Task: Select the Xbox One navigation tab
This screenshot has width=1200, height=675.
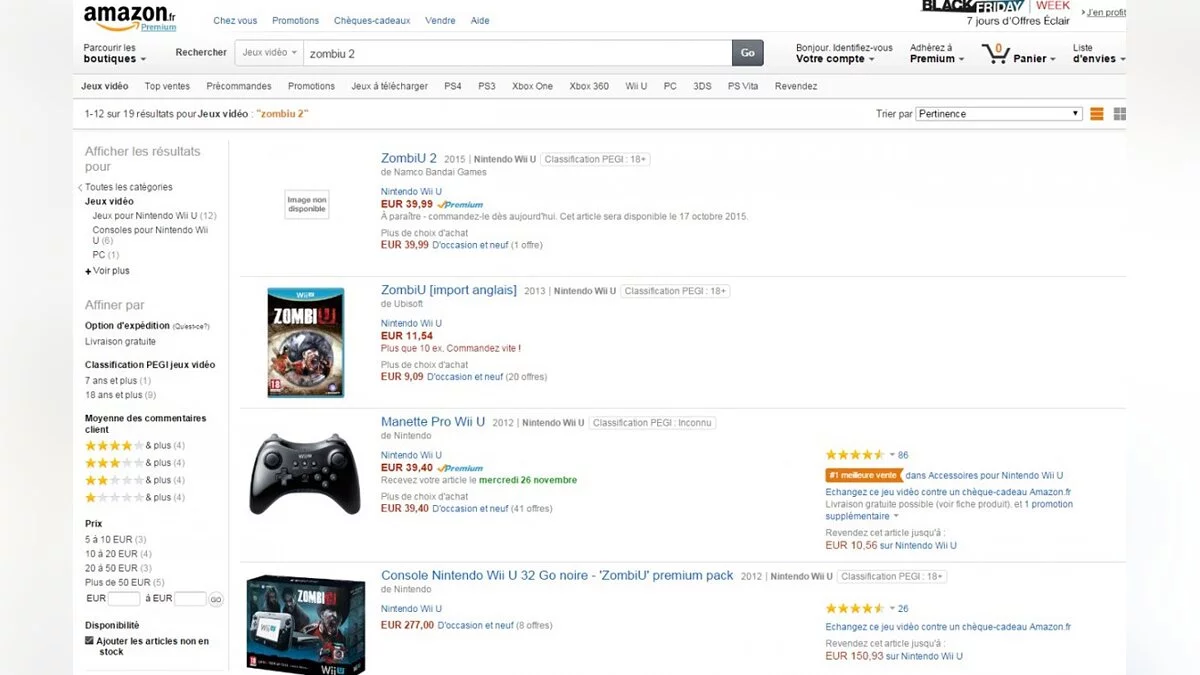Action: click(532, 86)
